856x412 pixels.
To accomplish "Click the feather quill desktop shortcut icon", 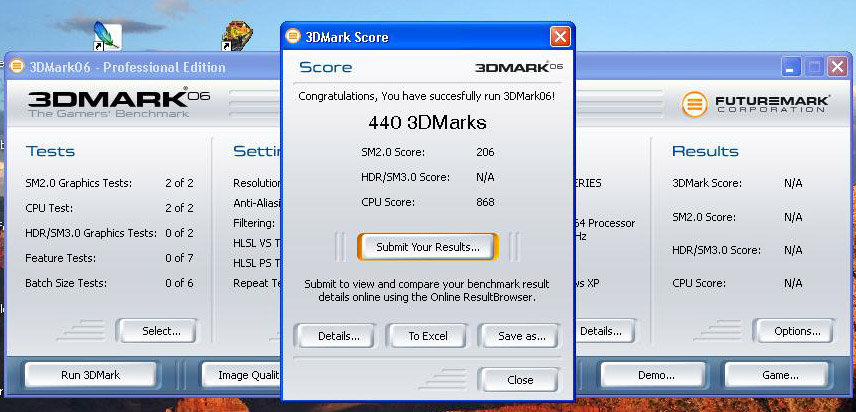I will (108, 36).
